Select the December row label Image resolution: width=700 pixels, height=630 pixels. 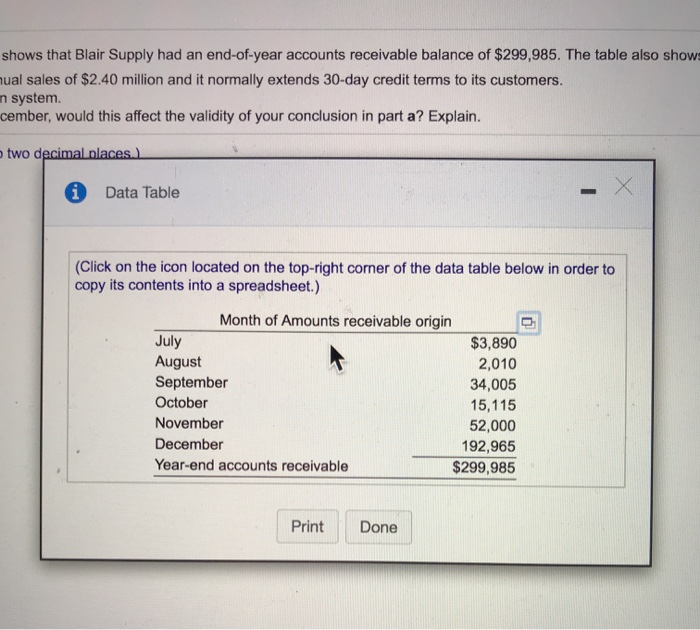pos(189,444)
